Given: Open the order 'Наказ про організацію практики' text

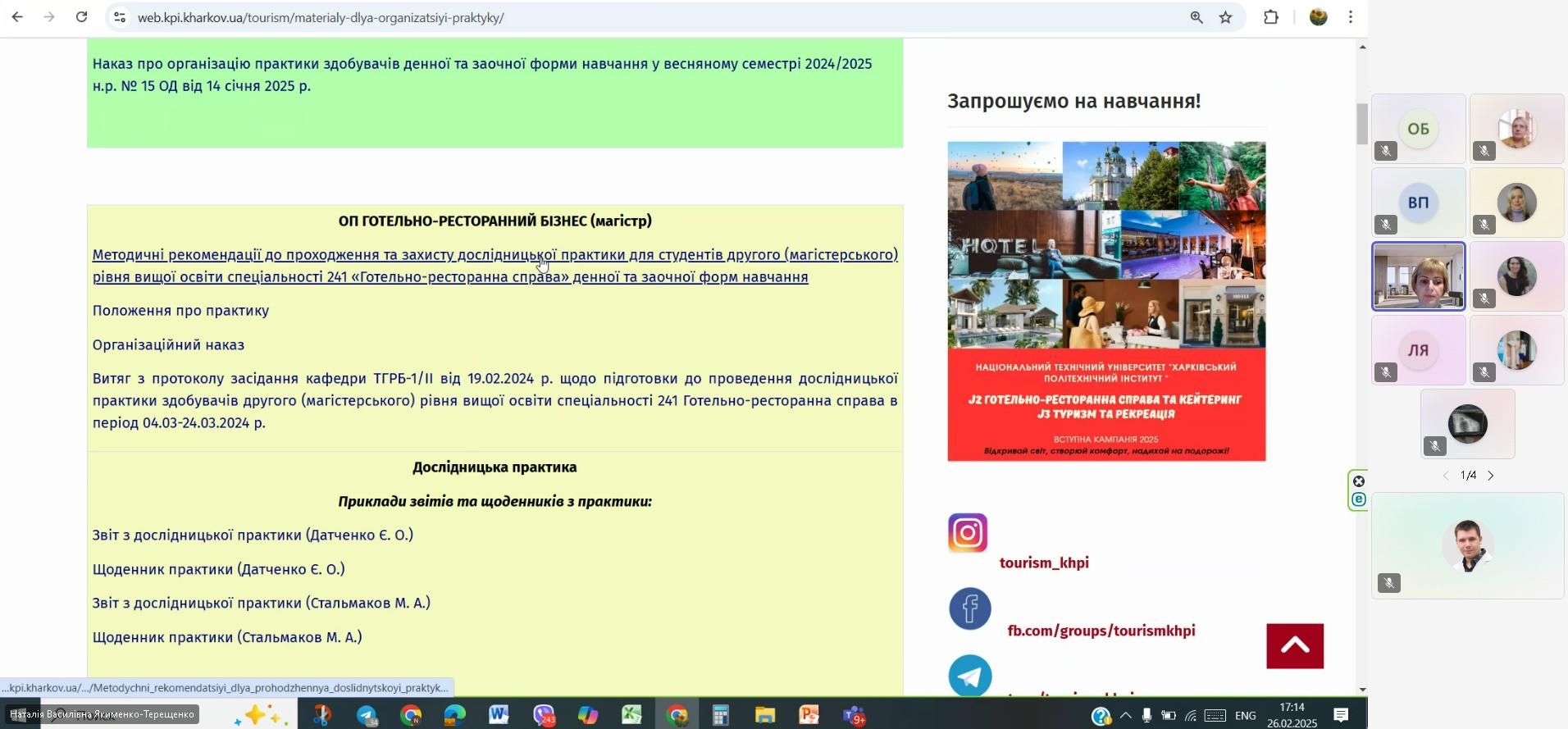Looking at the screenshot, I should point(482,75).
